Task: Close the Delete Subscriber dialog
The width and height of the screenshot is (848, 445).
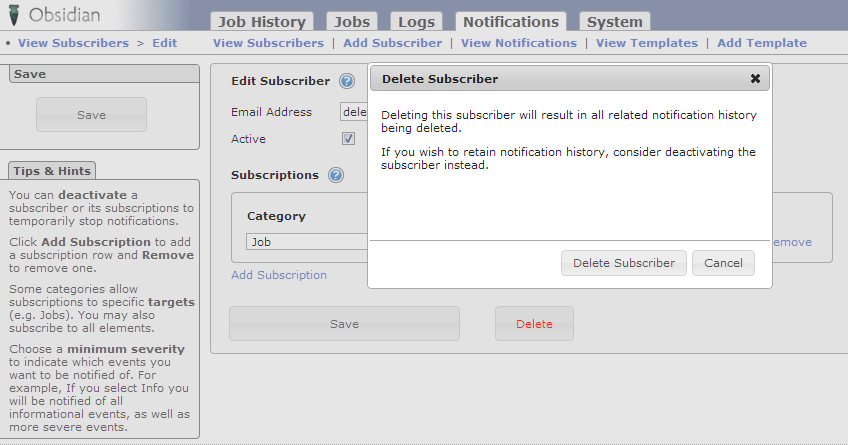Action: pos(755,79)
